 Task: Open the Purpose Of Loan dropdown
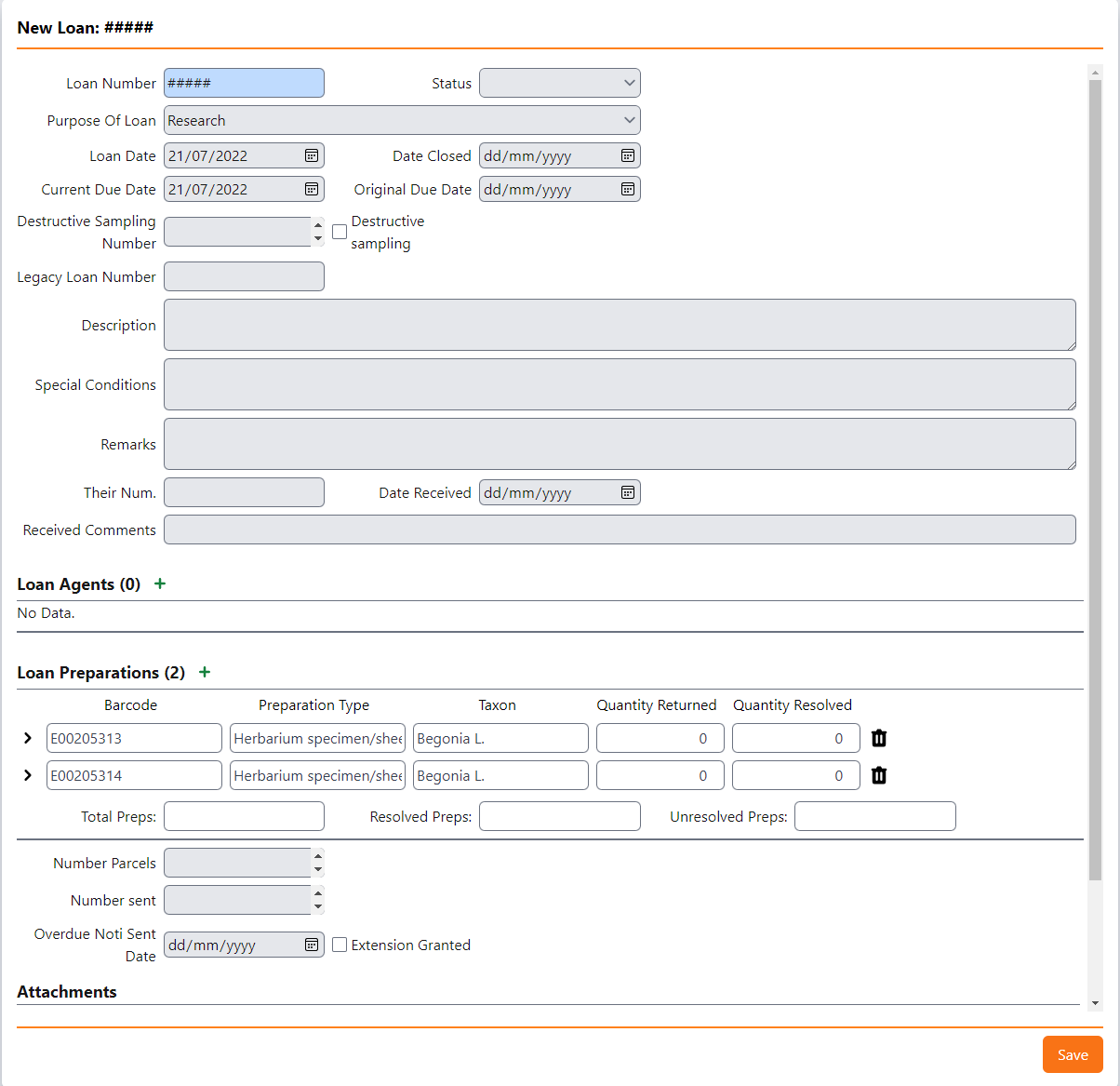(x=402, y=120)
